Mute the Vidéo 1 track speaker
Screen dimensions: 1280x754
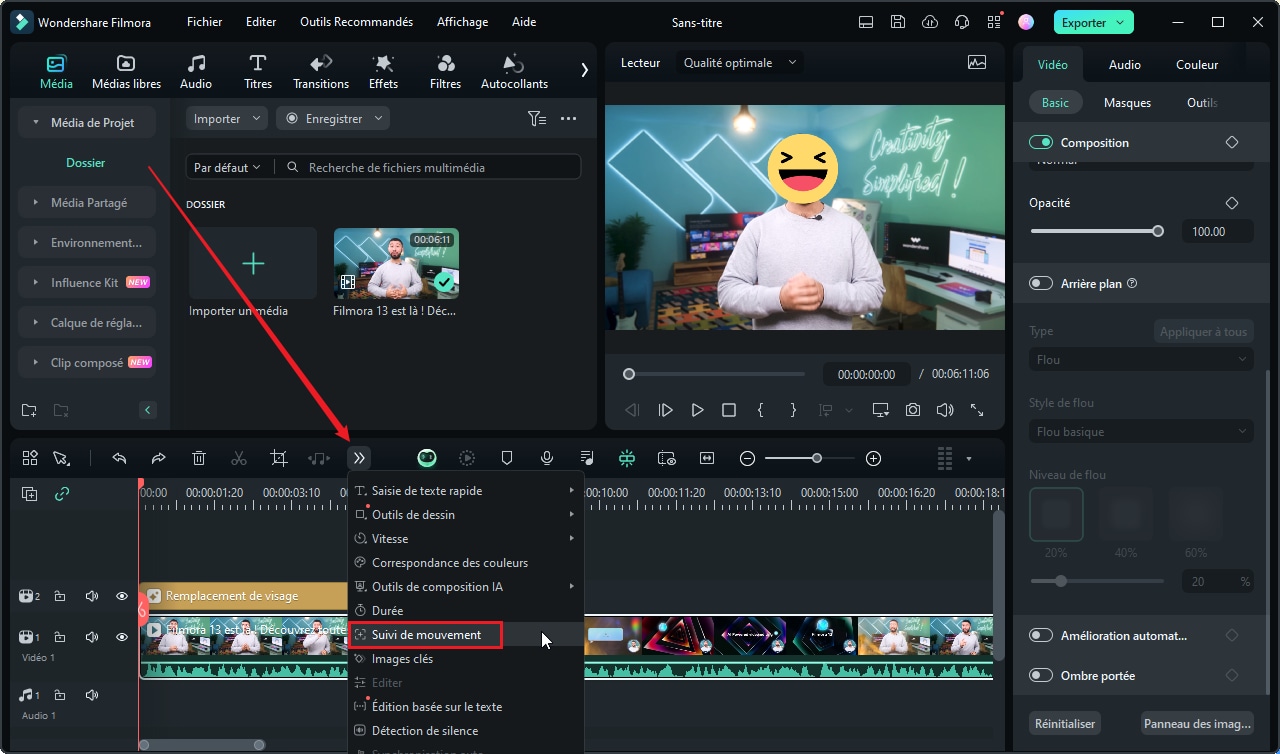92,637
